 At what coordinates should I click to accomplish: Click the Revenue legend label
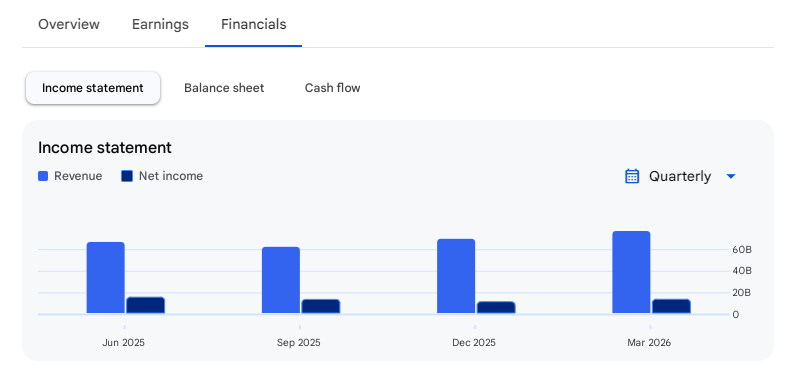[x=78, y=176]
